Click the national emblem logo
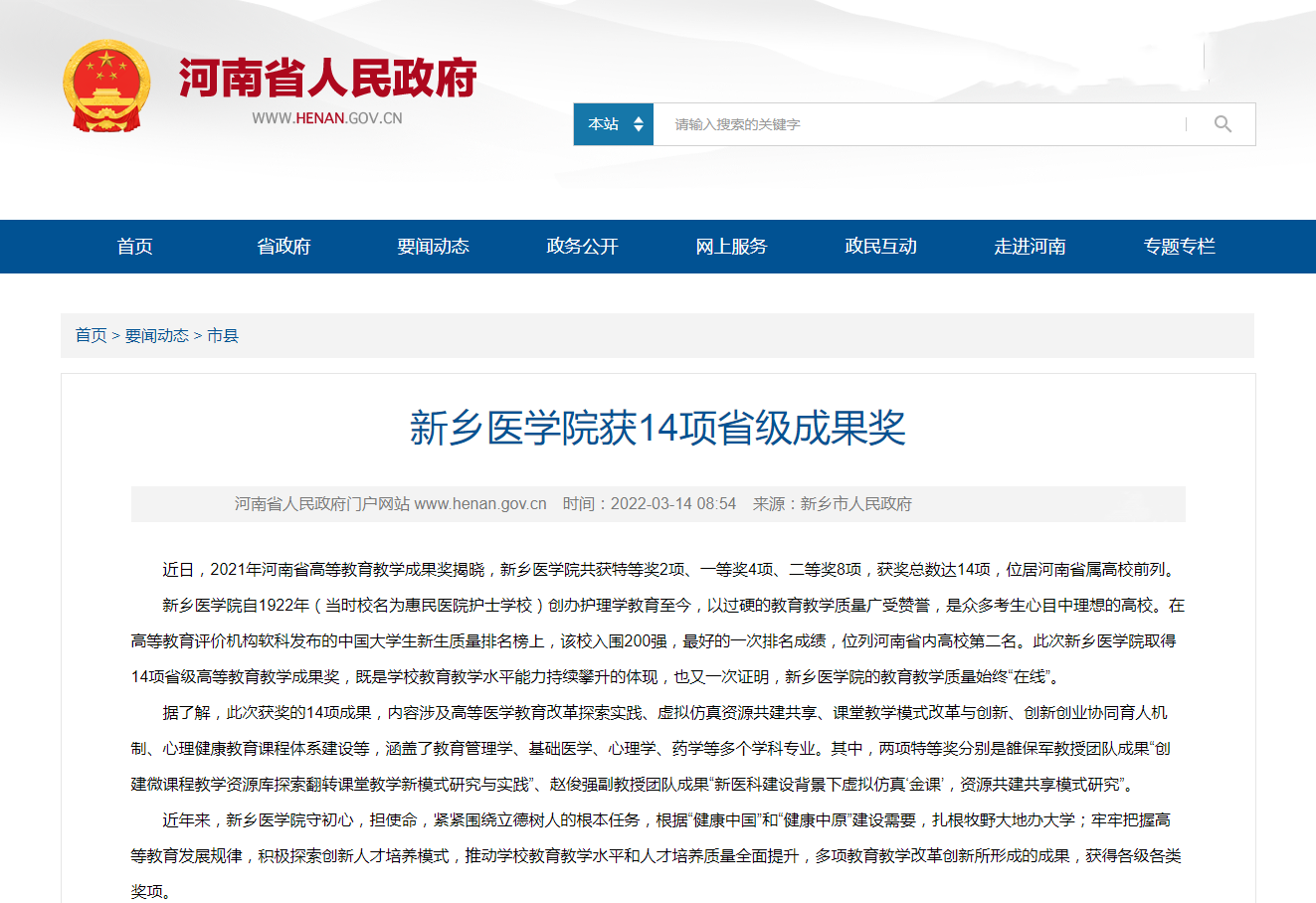 [x=106, y=87]
